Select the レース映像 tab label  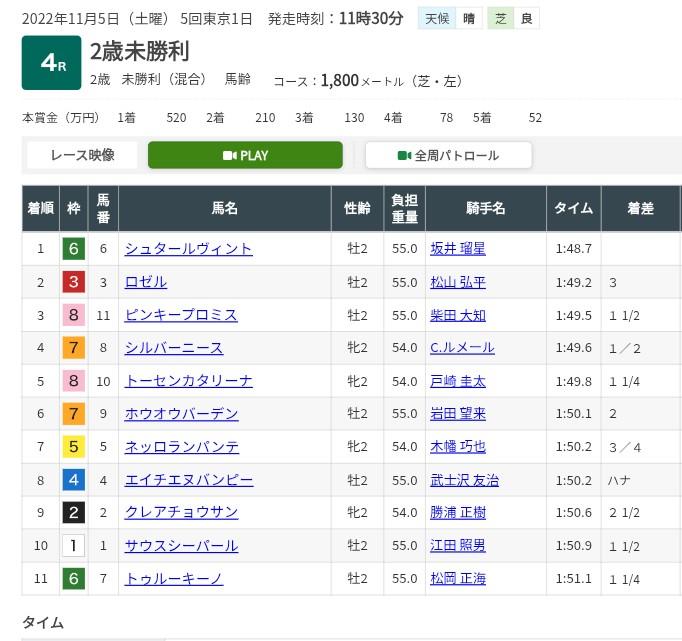click(82, 155)
